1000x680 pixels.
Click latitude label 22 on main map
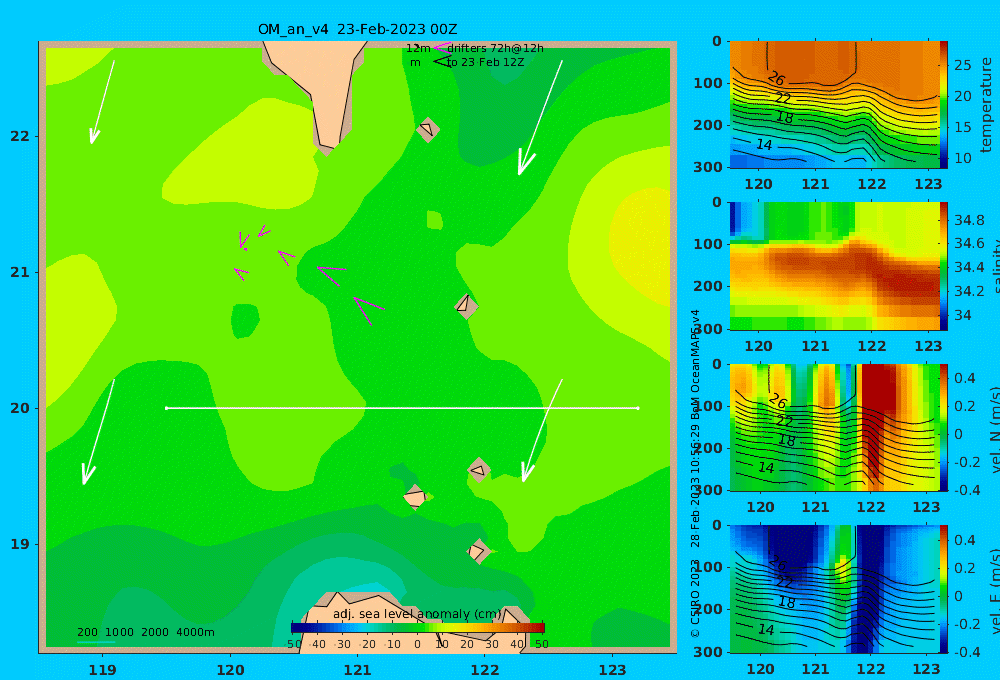point(20,136)
